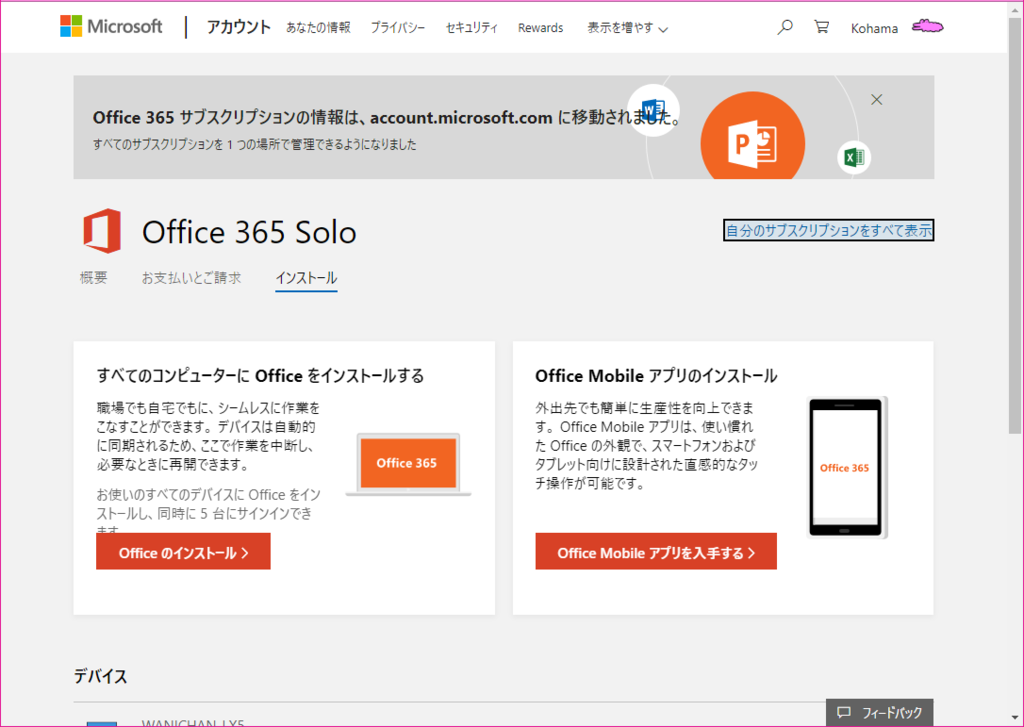Expand the 表示を増やす dropdown
This screenshot has height=727, width=1024.
click(627, 28)
